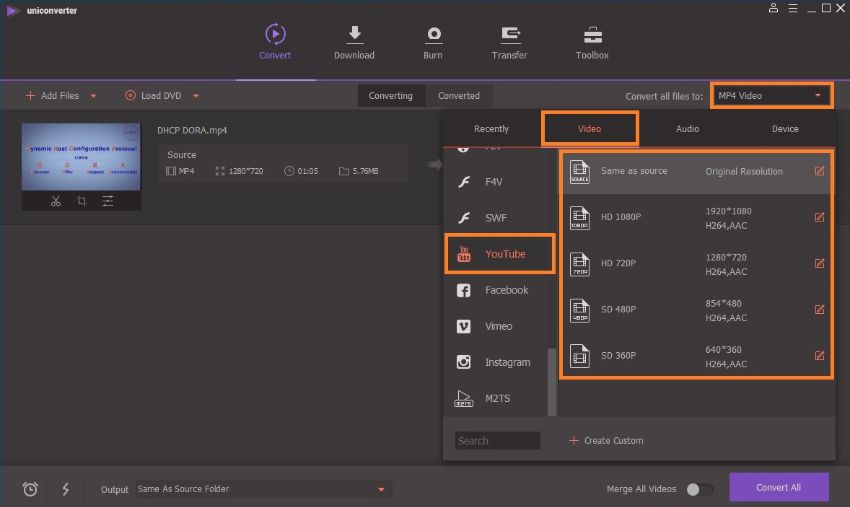Open the Video tab

coord(589,129)
